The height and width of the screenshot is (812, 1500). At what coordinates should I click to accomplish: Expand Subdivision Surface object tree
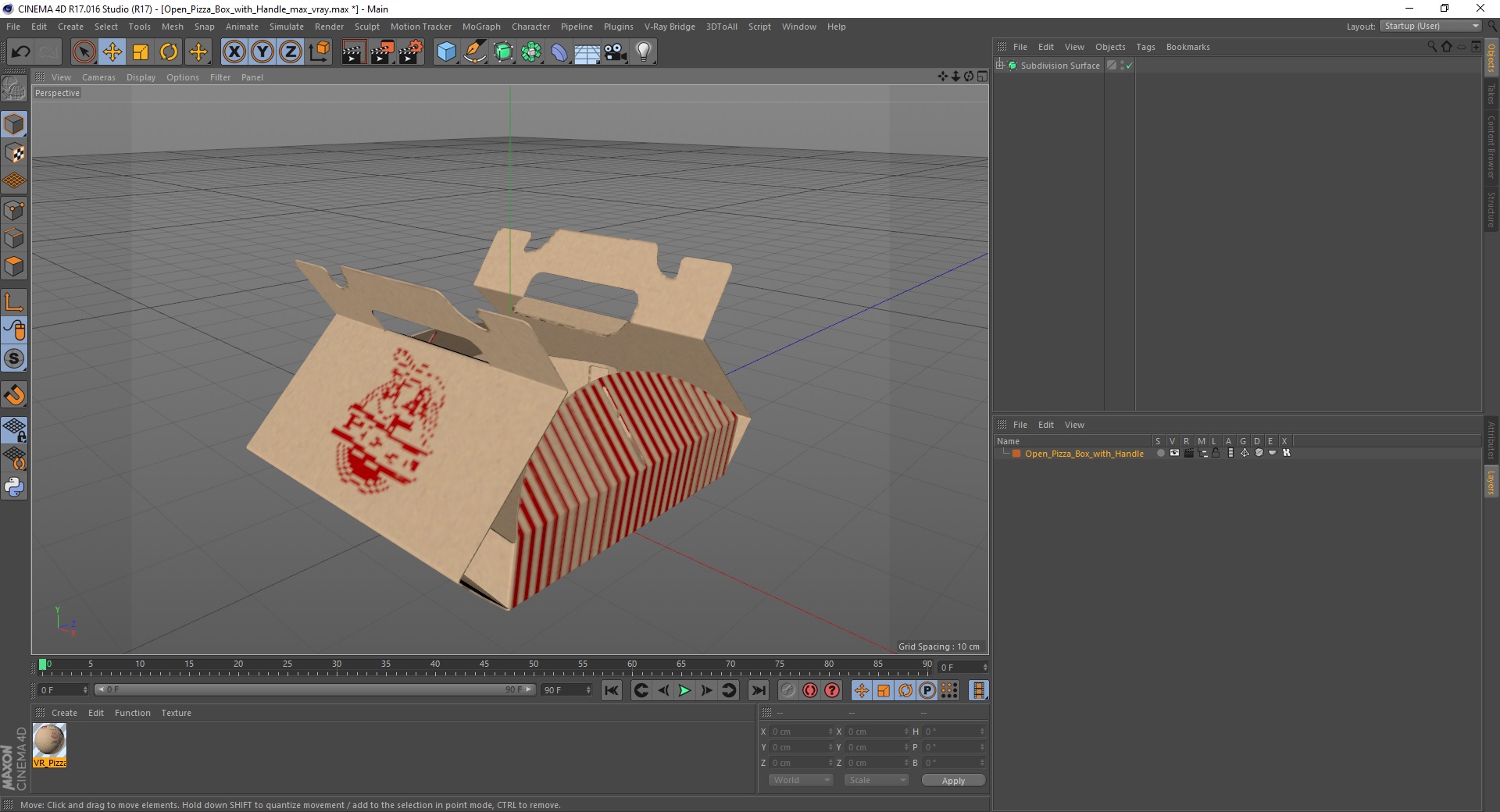point(999,65)
